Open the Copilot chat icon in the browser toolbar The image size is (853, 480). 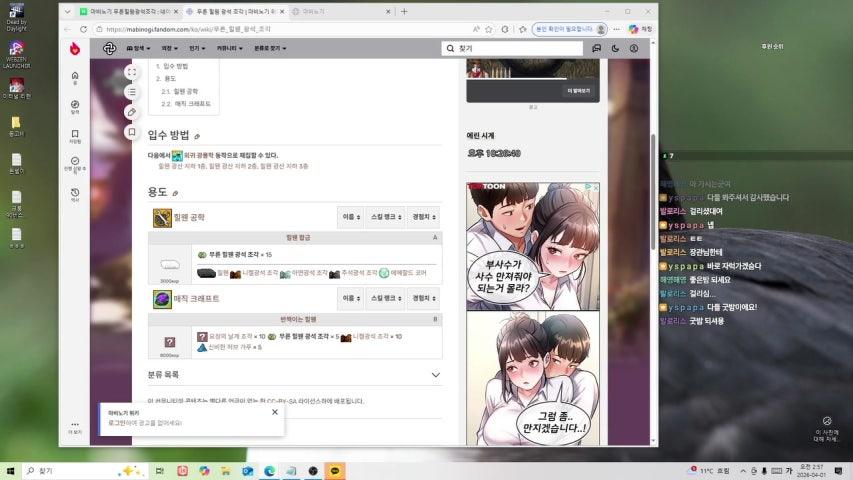pos(633,29)
